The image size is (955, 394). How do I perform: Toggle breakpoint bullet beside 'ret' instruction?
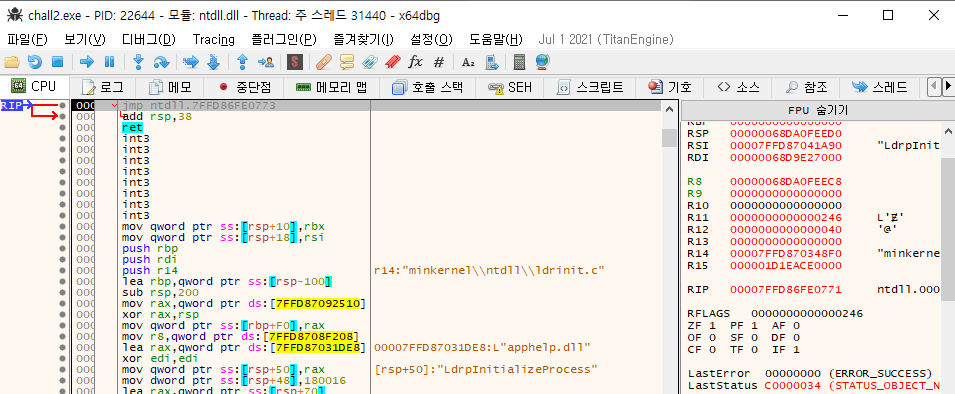62,127
